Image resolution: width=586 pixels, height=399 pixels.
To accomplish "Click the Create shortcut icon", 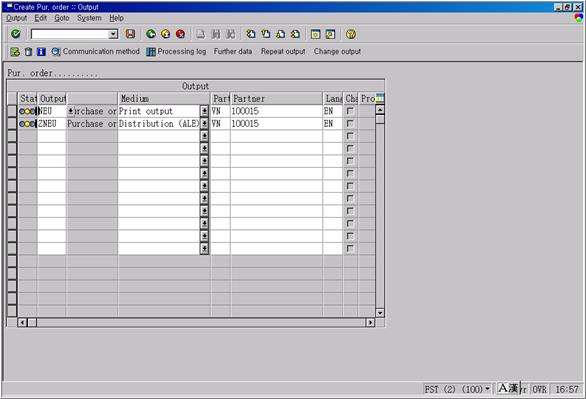I will coord(330,34).
